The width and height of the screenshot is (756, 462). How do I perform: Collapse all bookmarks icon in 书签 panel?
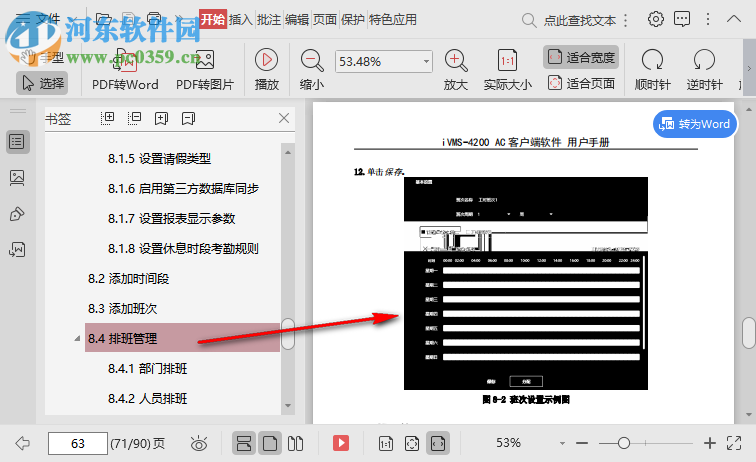point(135,118)
